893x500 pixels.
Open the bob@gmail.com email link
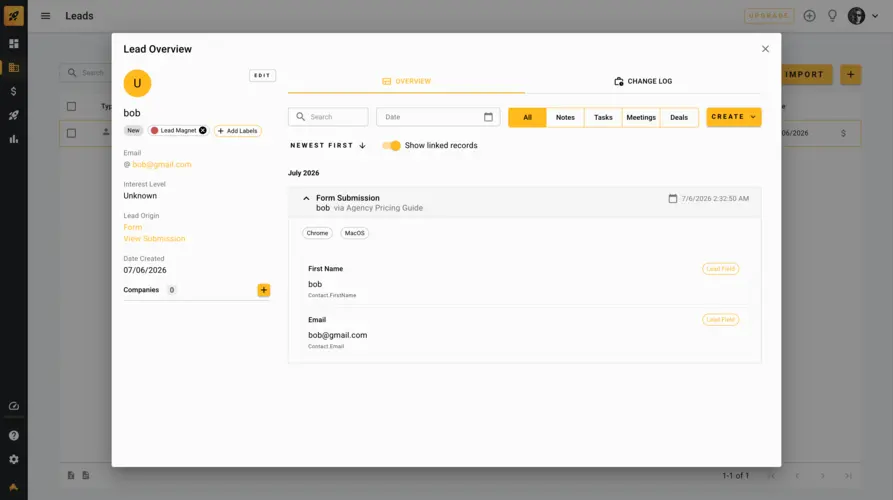point(162,165)
